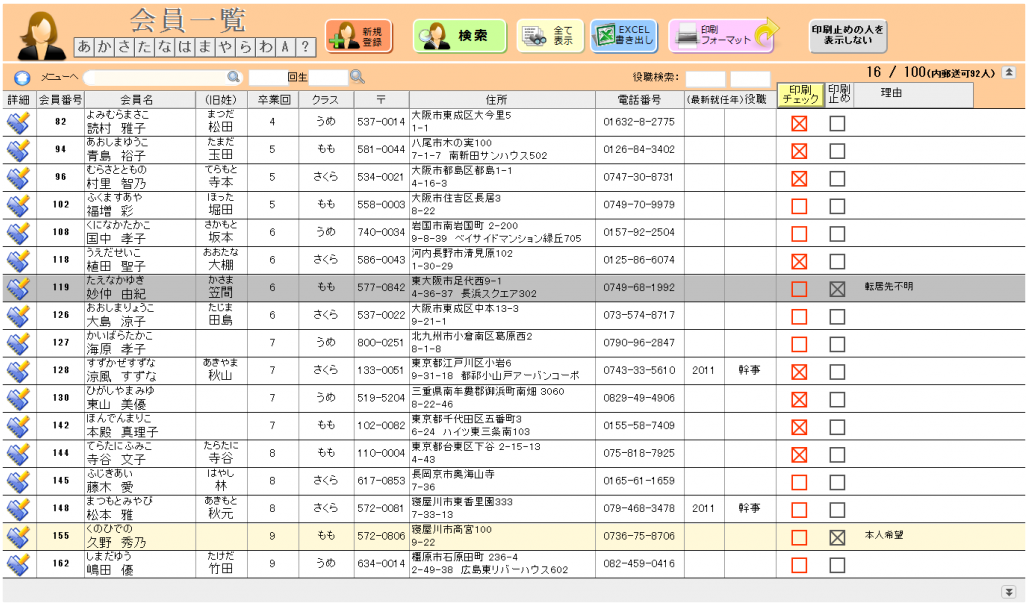Click the name 涼風 すずな

[x=122, y=377]
